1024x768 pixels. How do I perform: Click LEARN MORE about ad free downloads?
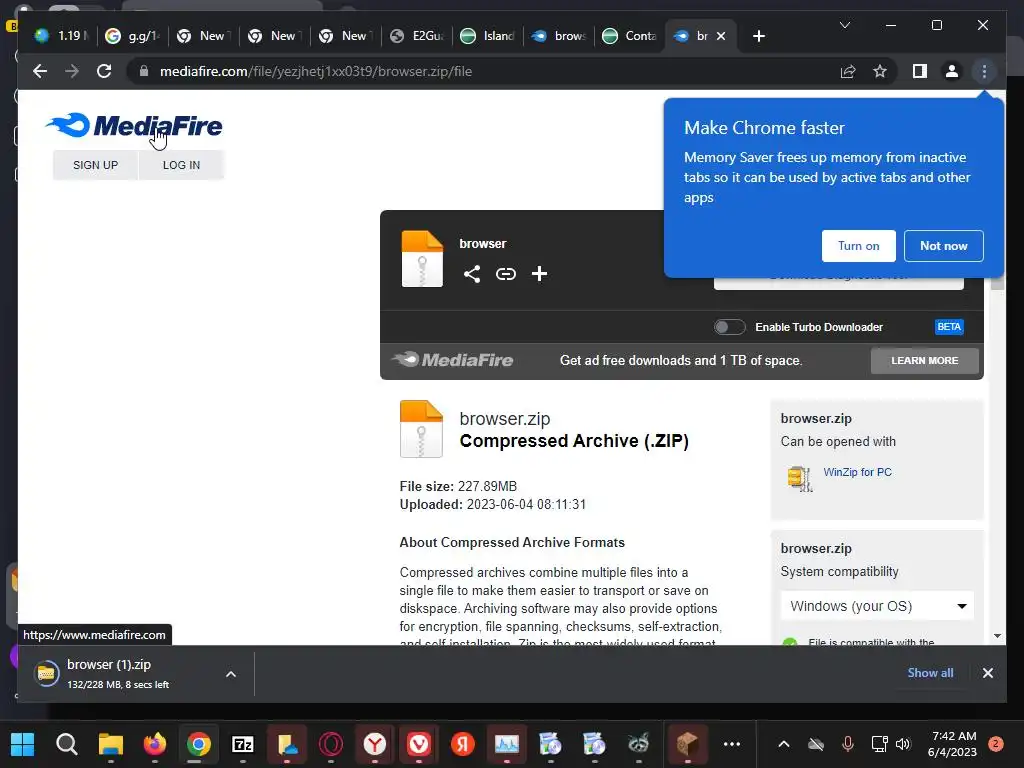(925, 360)
